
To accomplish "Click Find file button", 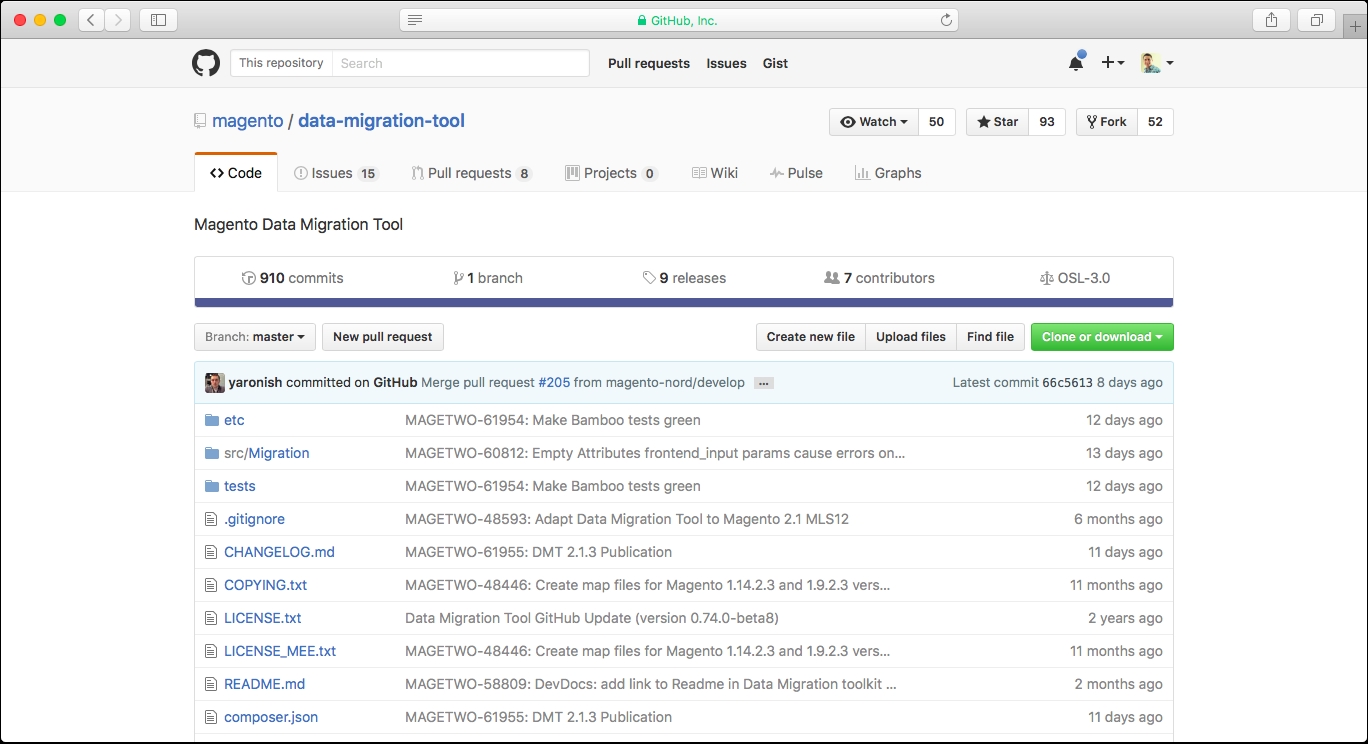I will point(990,337).
